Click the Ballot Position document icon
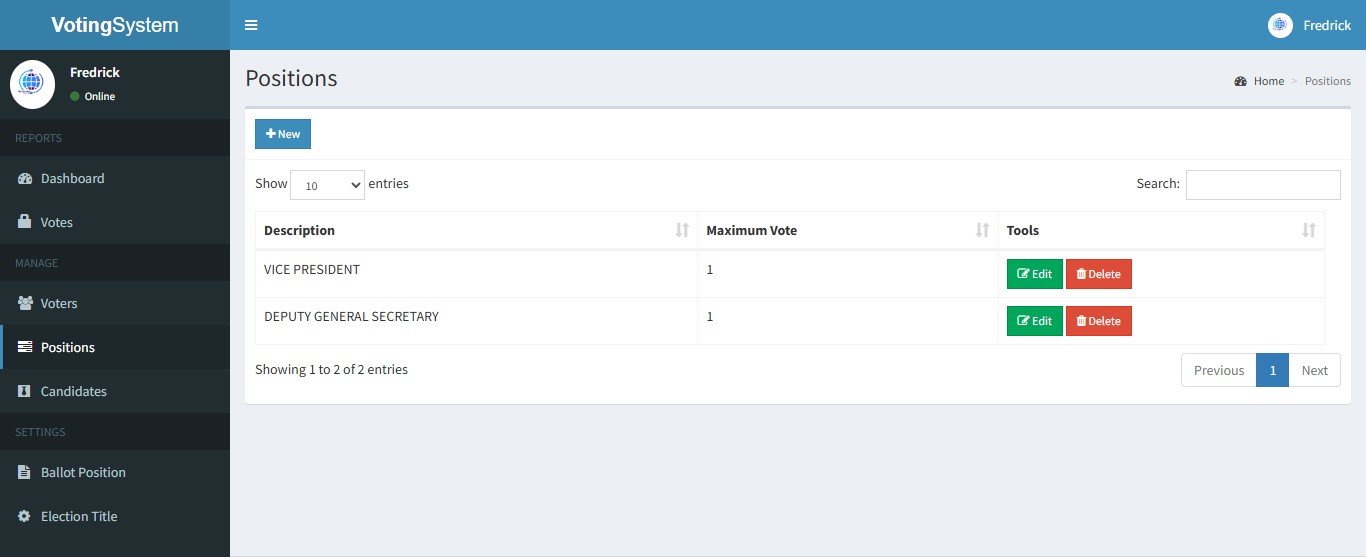Screen dimensions: 1366x557 [25, 472]
